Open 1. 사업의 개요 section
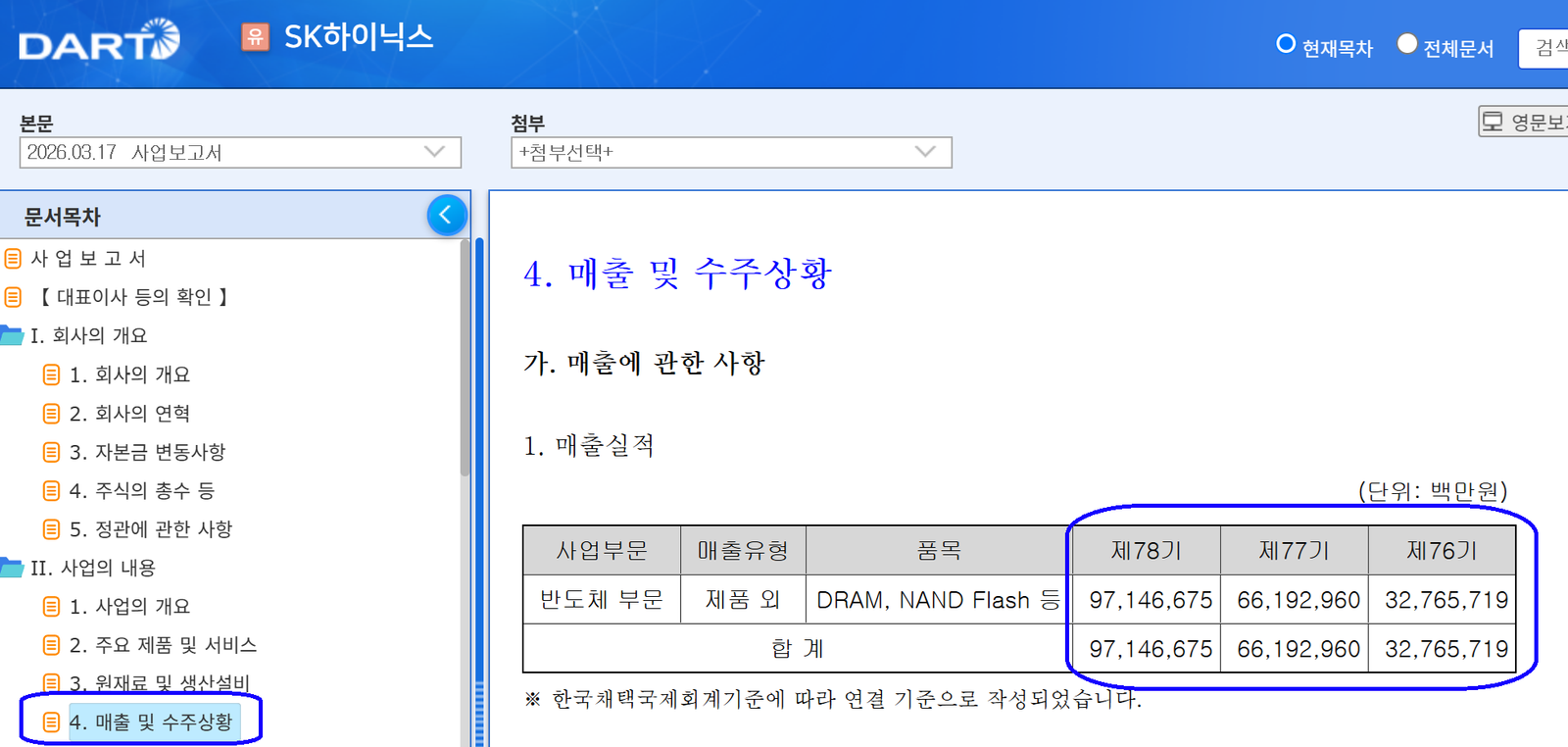 coord(129,607)
